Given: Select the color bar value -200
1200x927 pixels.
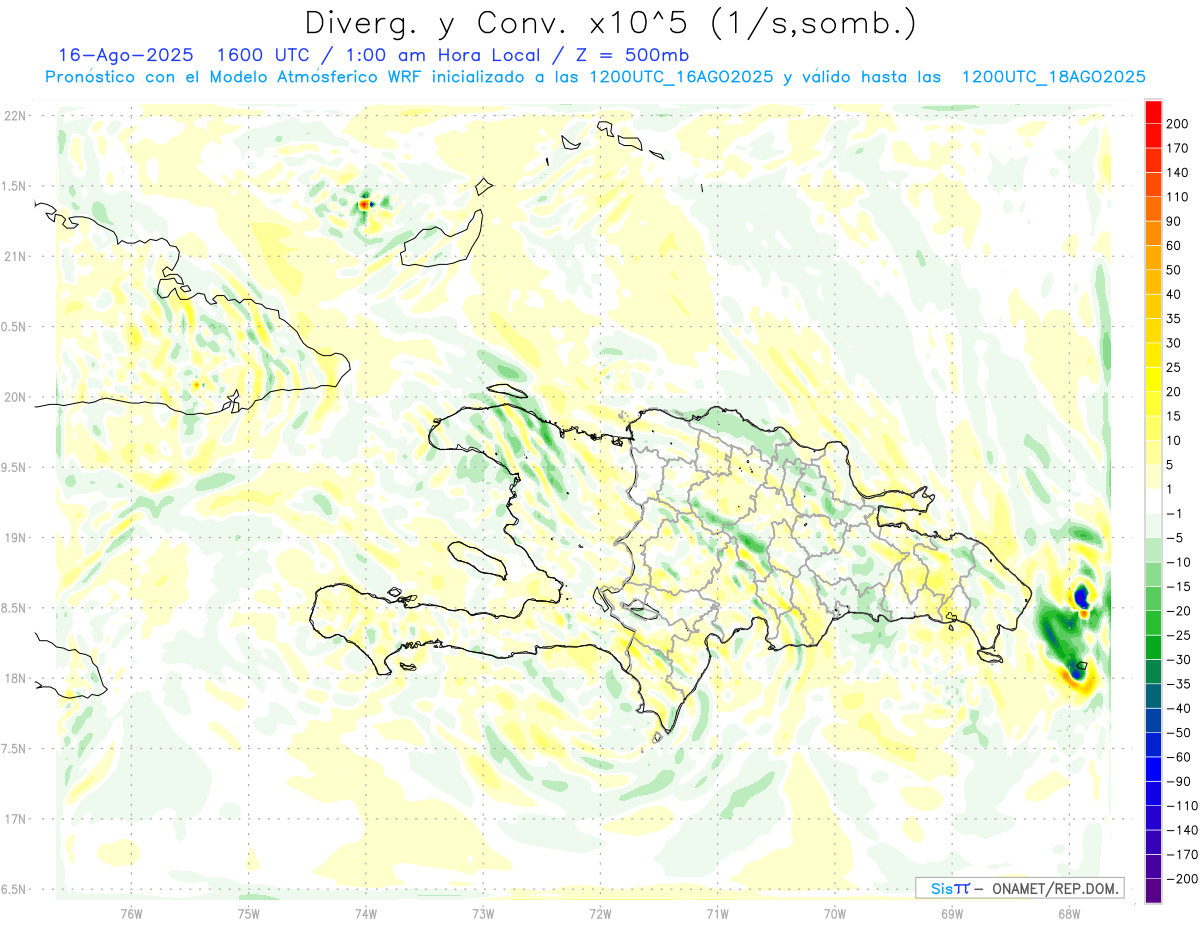Looking at the screenshot, I should click(1183, 879).
